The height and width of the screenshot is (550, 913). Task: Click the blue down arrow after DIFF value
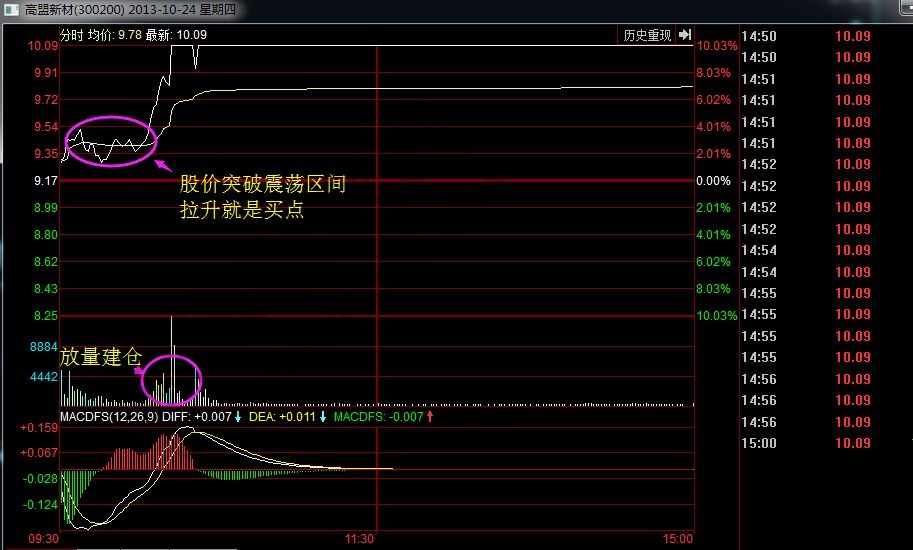tap(238, 416)
